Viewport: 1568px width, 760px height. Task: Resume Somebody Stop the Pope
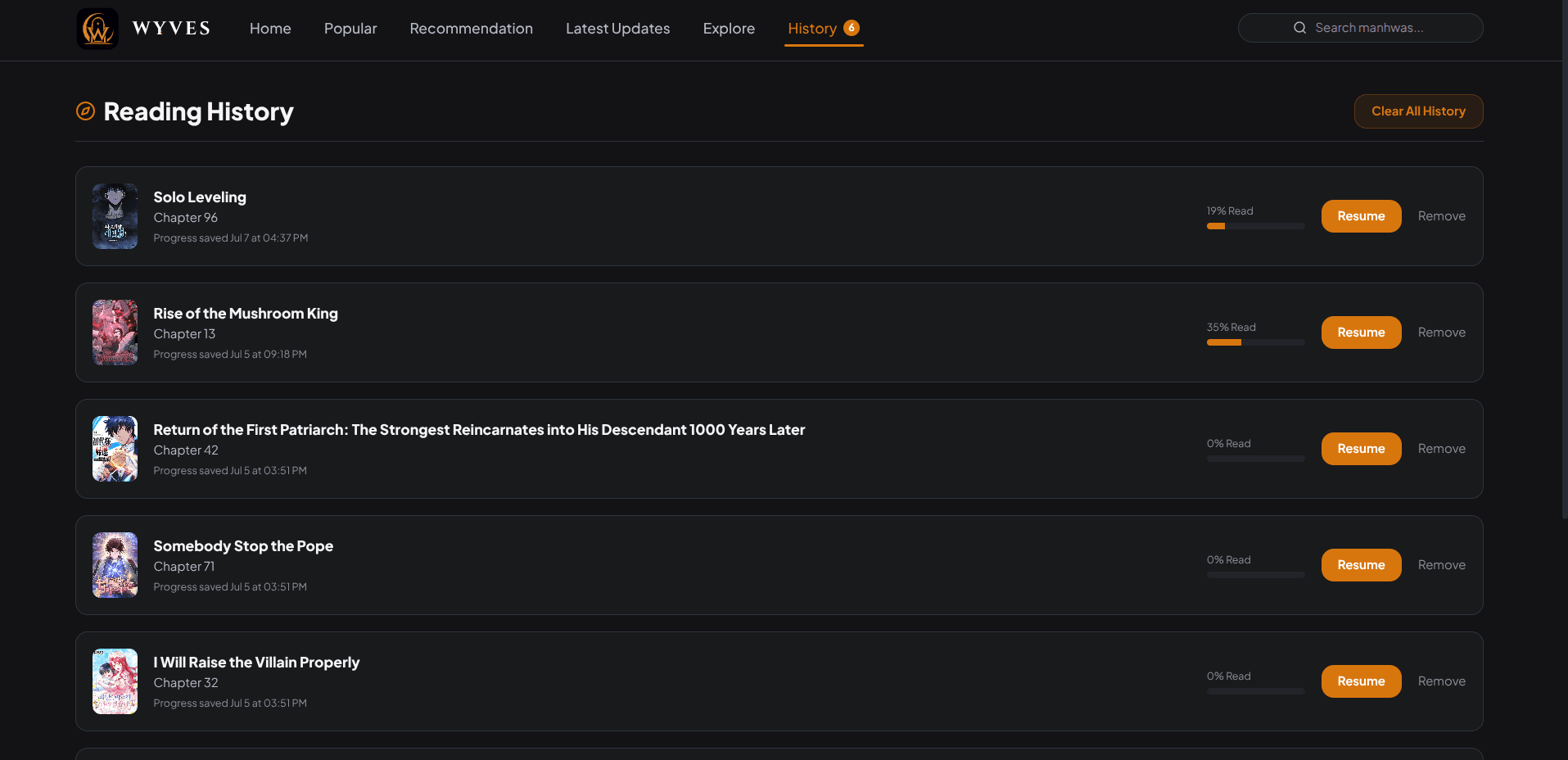coord(1361,565)
